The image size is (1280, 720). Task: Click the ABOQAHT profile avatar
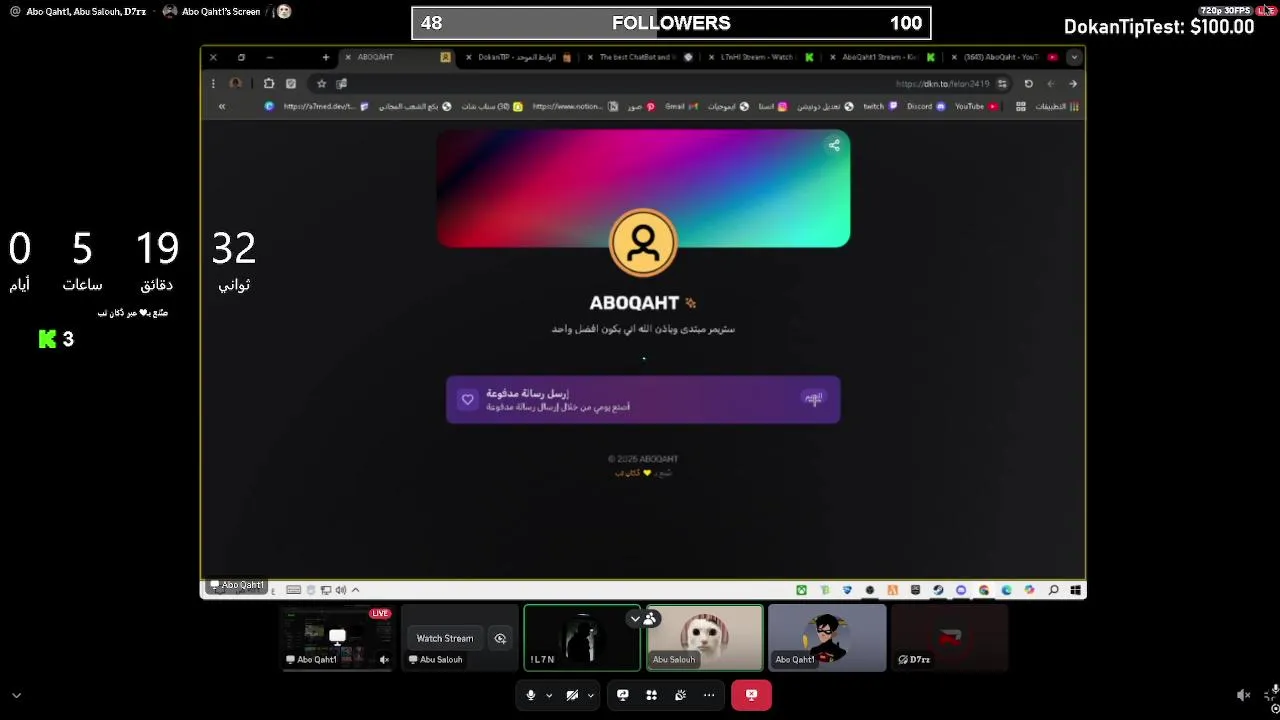tap(643, 242)
